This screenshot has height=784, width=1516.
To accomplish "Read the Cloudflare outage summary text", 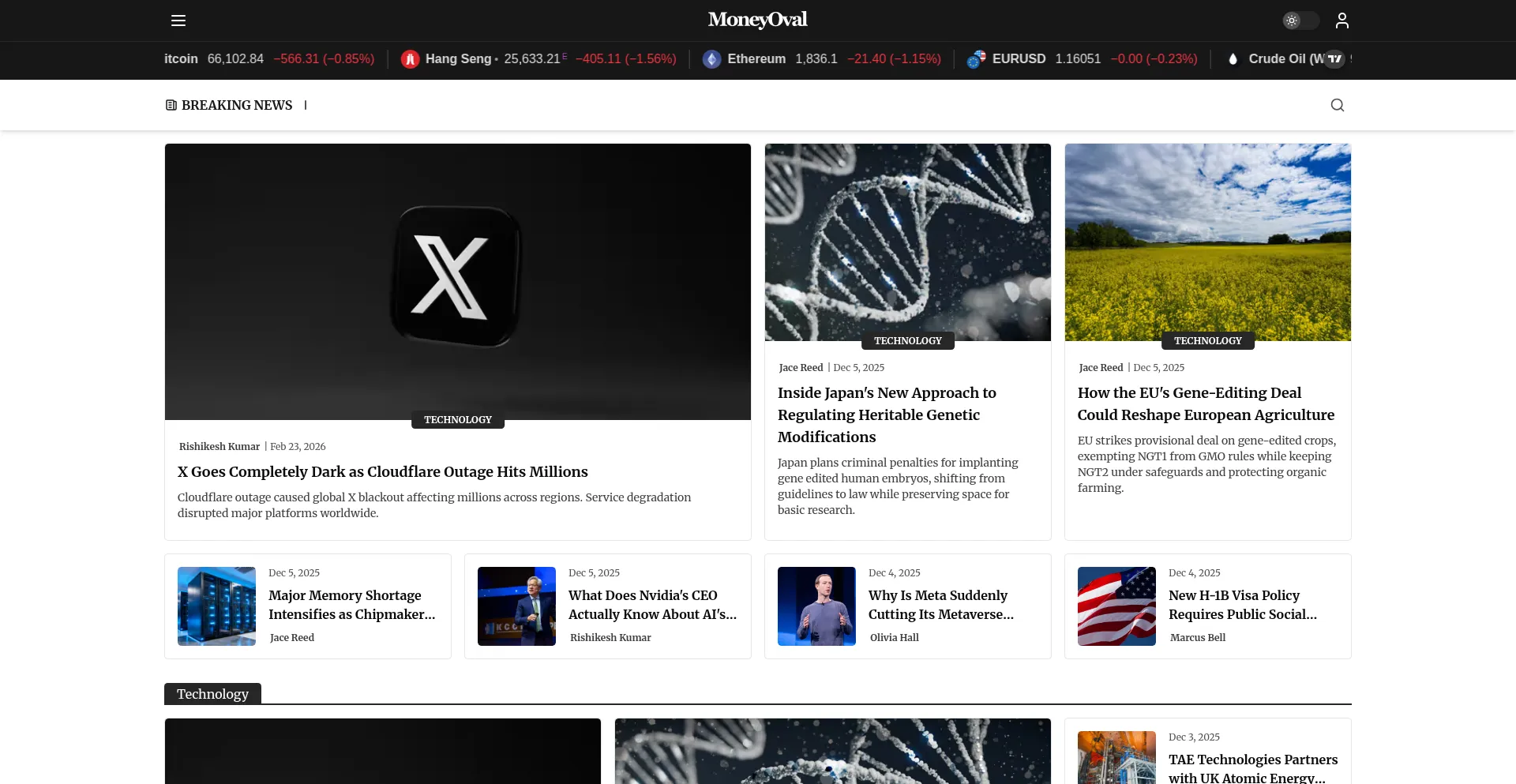I will click(x=434, y=505).
